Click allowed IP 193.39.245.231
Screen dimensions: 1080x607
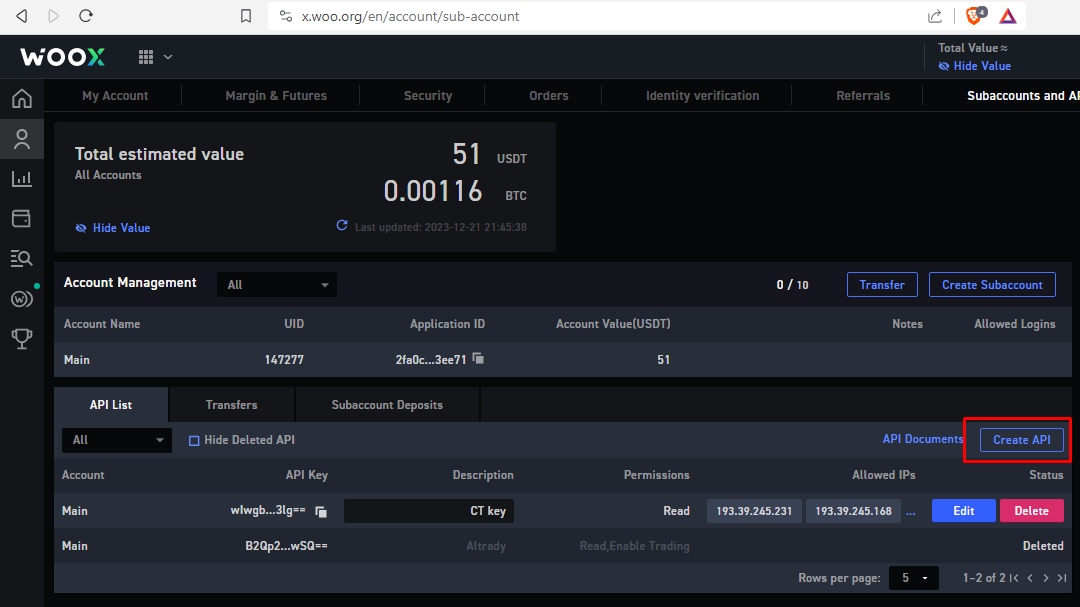754,511
